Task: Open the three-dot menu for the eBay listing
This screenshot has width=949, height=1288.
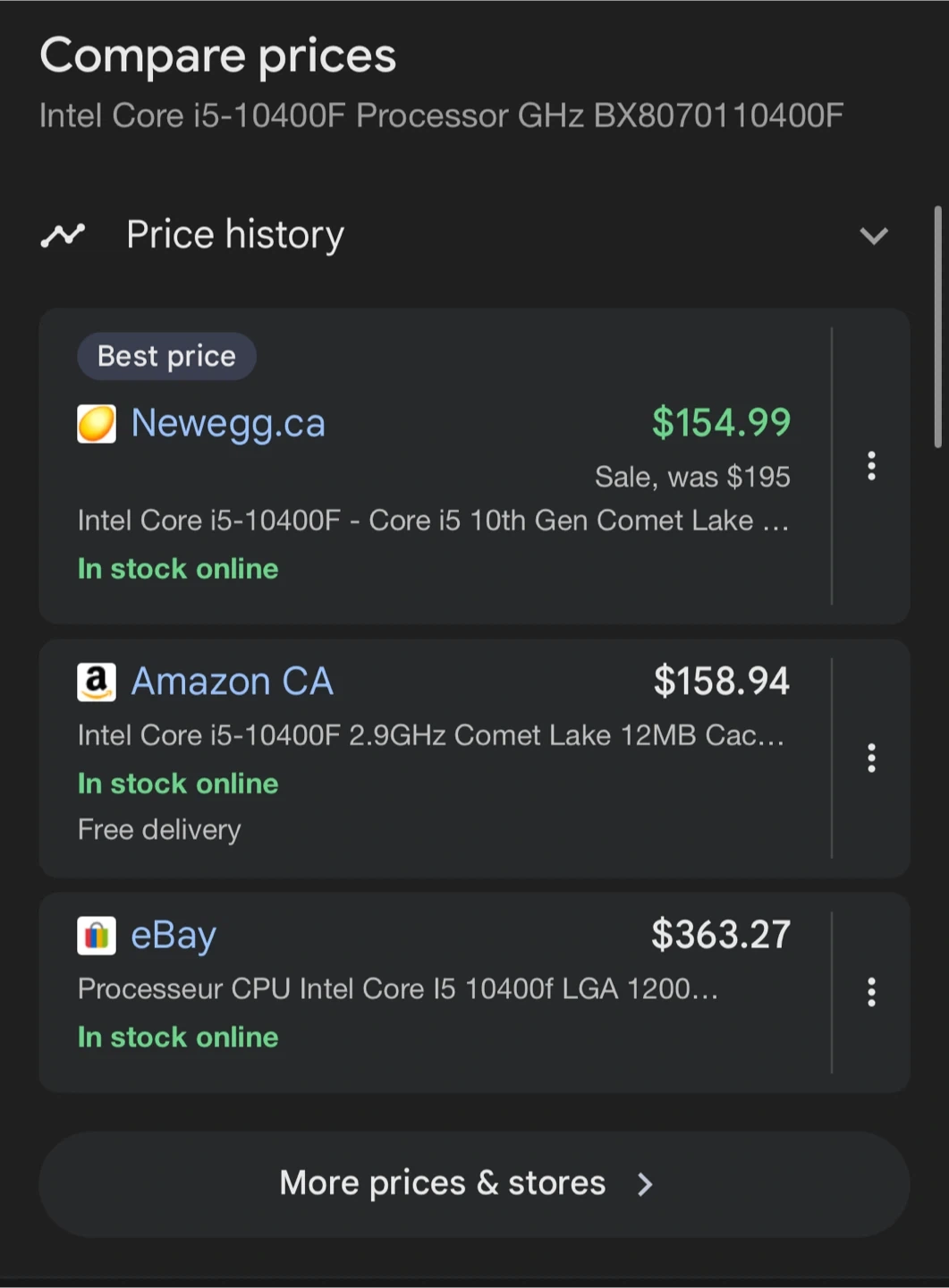Action: pos(871,992)
